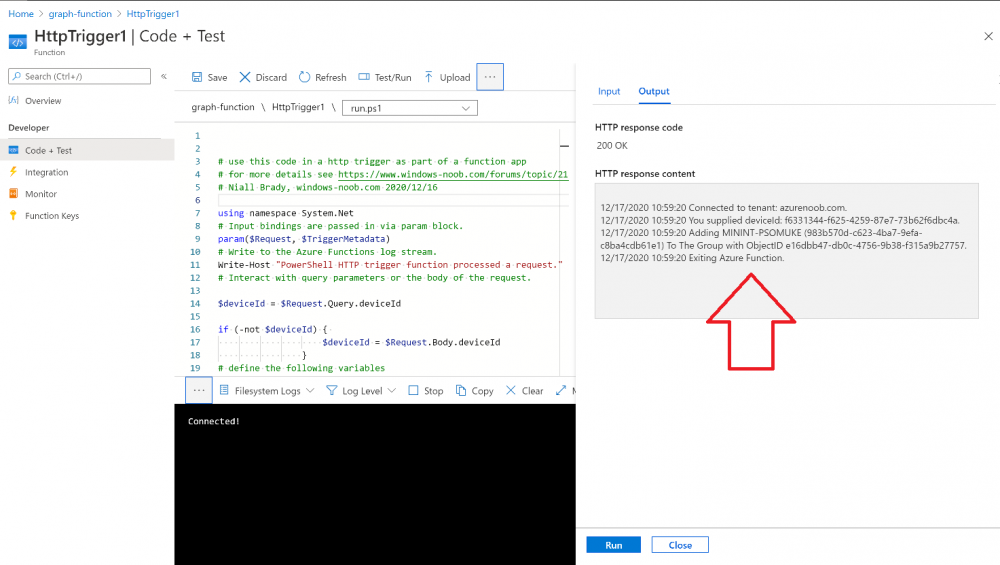This screenshot has height=565, width=1000.
Task: Click 'Connected!' in the log console
Action: pos(214,422)
